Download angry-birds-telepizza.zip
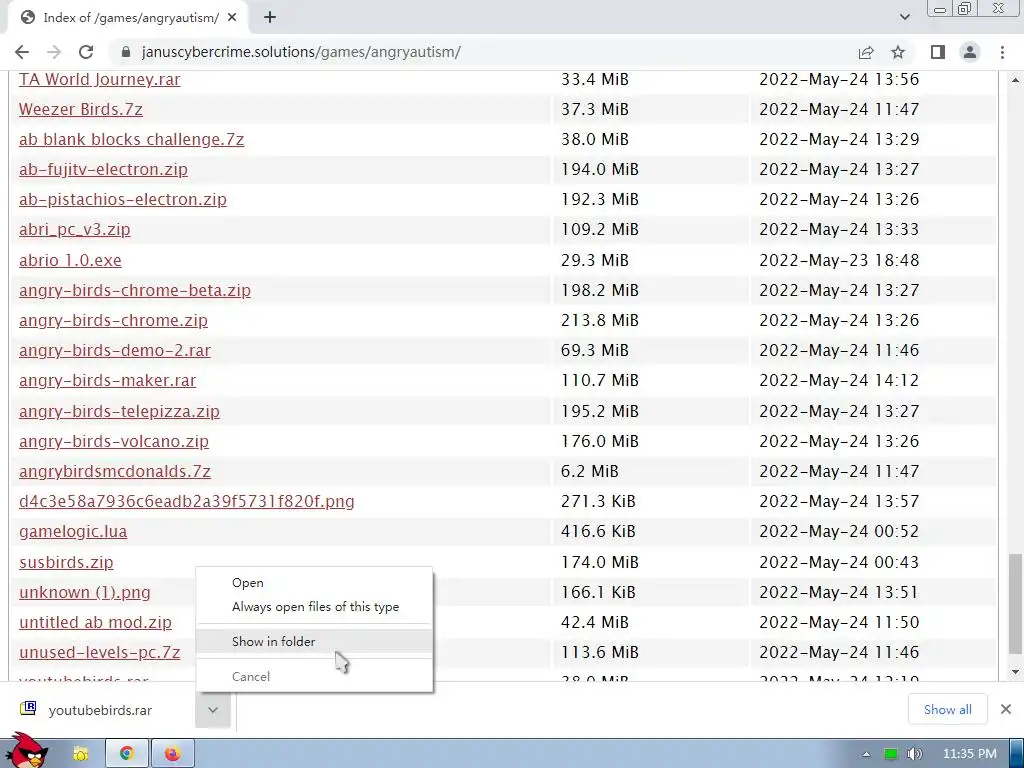 tap(119, 411)
